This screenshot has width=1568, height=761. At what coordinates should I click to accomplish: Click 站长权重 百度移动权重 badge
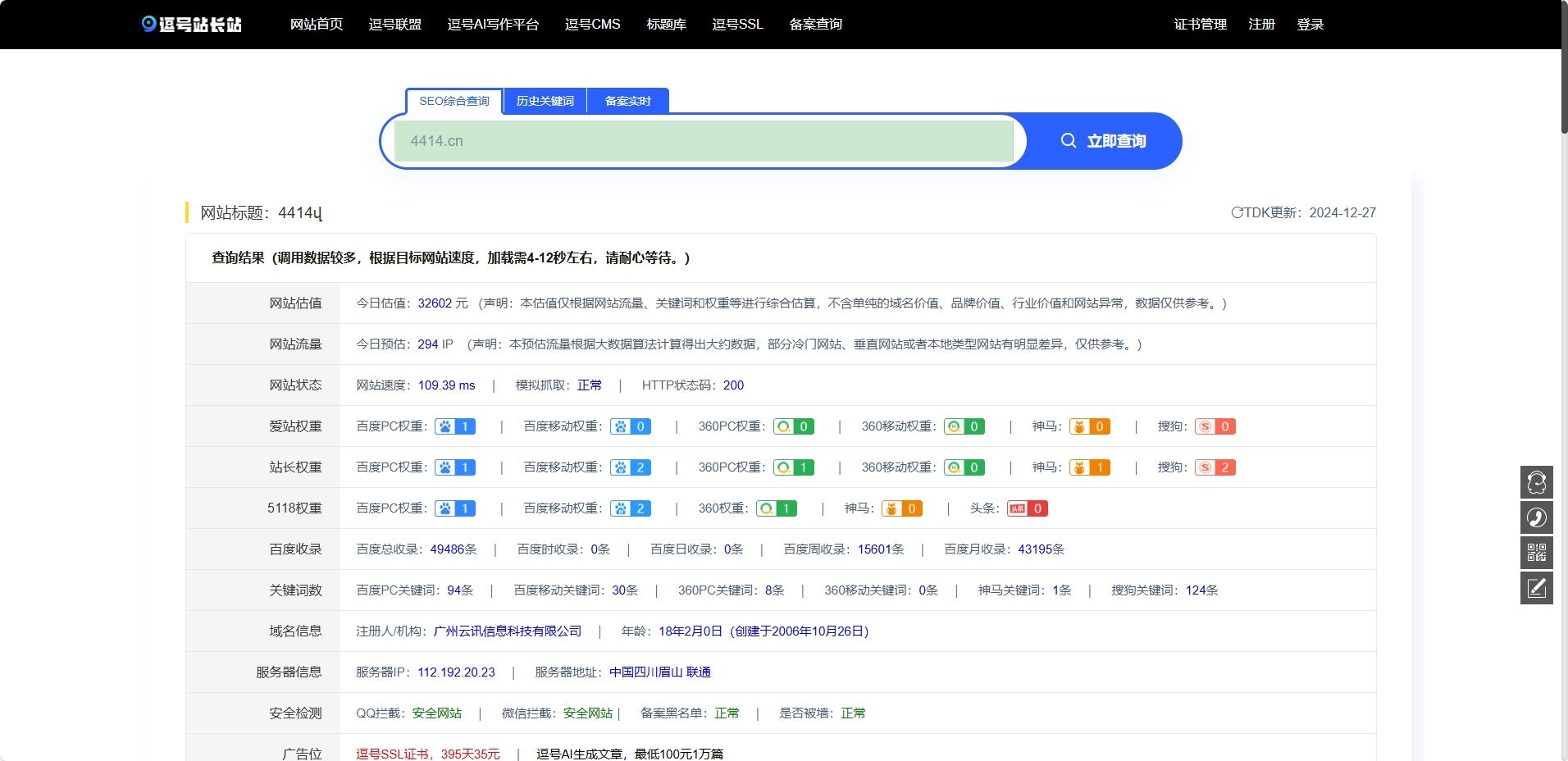pyautogui.click(x=631, y=467)
